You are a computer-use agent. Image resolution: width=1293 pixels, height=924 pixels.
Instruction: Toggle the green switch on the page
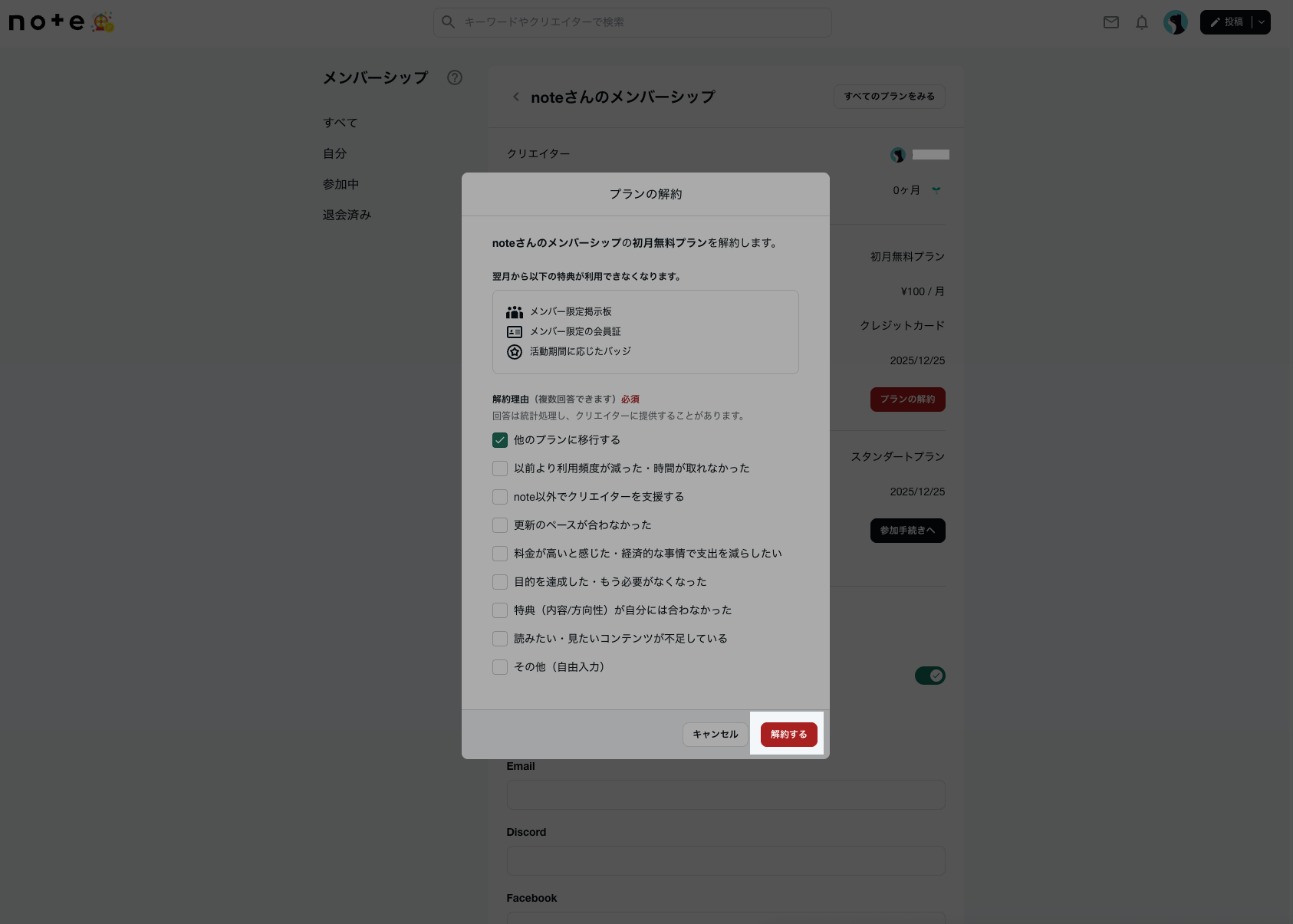[x=930, y=676]
